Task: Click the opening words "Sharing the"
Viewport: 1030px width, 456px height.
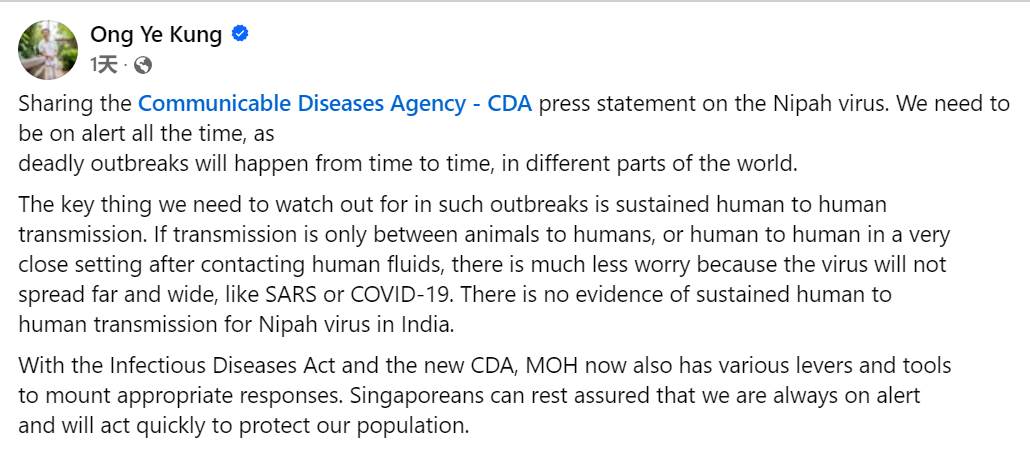Action: pos(75,103)
